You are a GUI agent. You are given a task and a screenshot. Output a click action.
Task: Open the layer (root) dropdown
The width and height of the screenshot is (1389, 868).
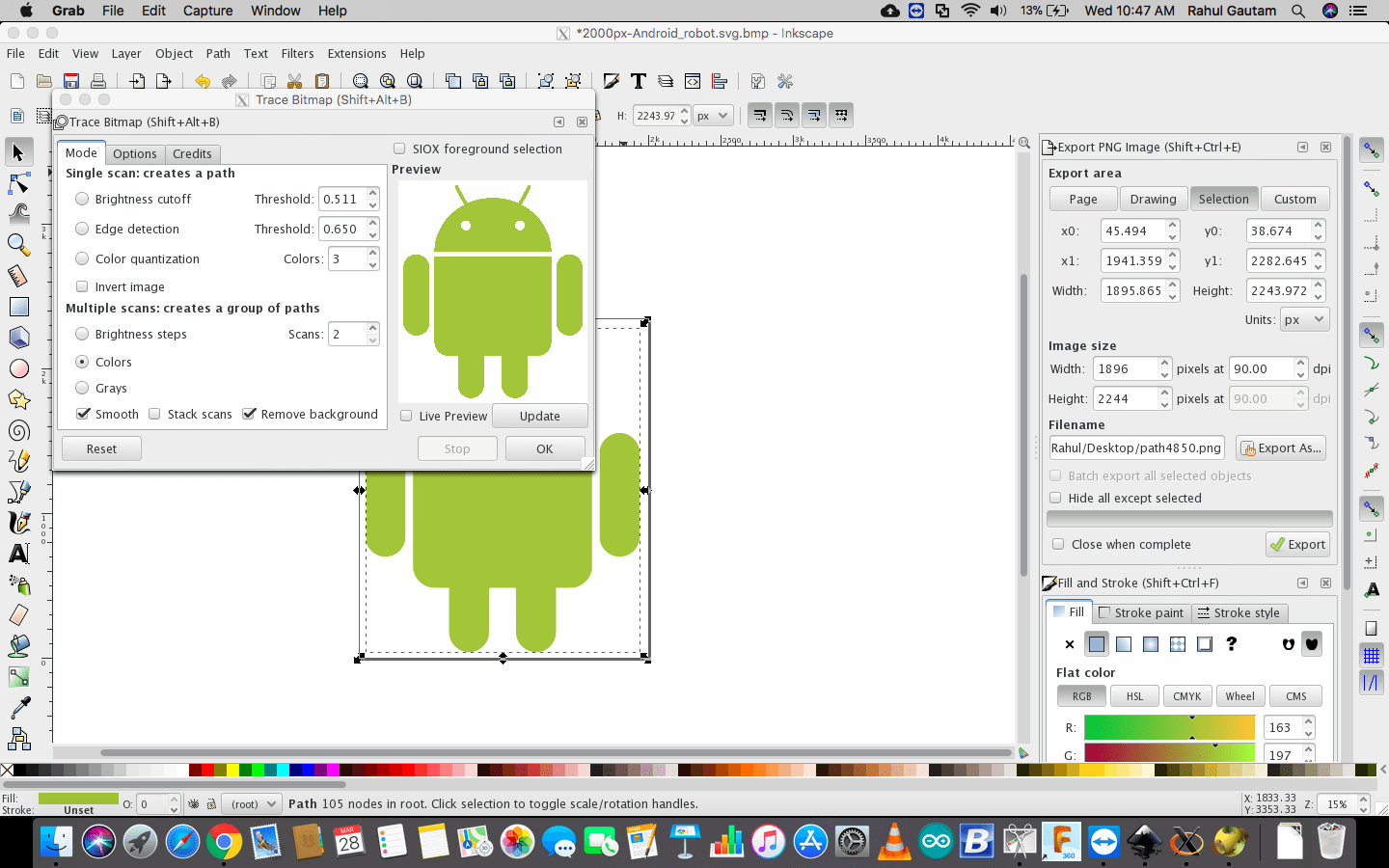click(x=252, y=803)
